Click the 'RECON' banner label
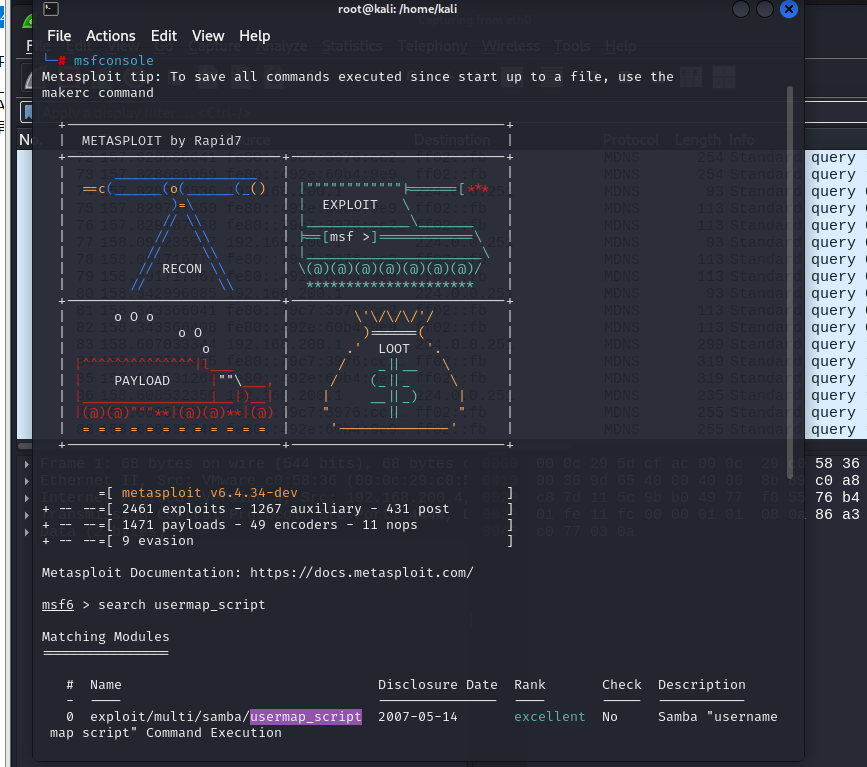The height and width of the screenshot is (767, 867). [182, 269]
